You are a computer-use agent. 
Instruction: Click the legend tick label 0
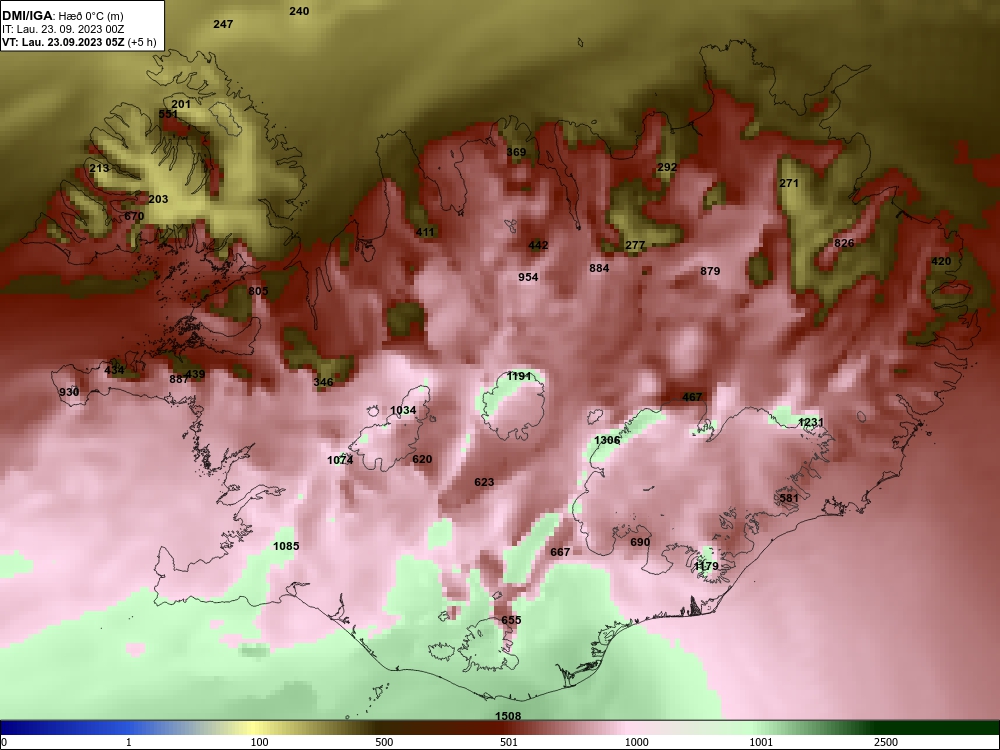(4, 742)
